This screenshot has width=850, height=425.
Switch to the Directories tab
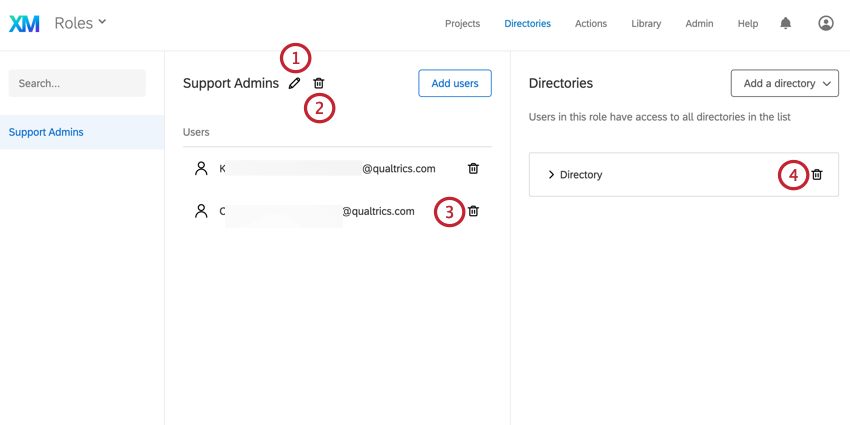527,24
